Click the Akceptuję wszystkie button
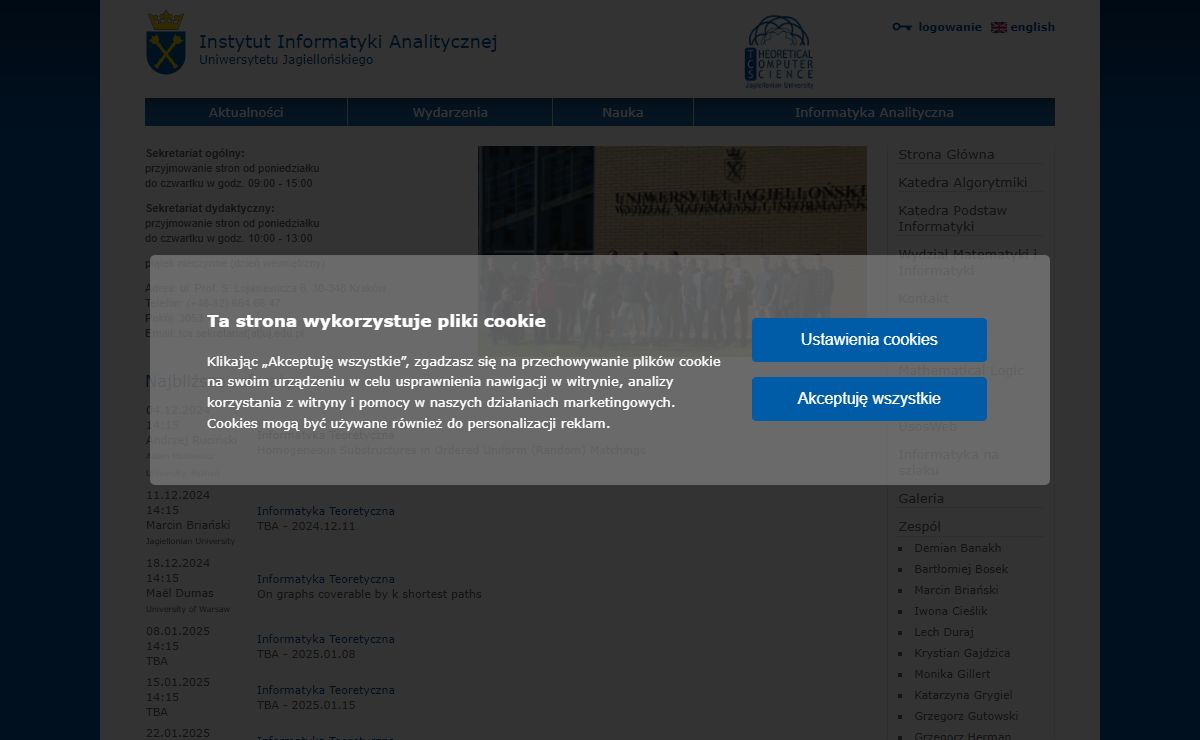 (869, 399)
